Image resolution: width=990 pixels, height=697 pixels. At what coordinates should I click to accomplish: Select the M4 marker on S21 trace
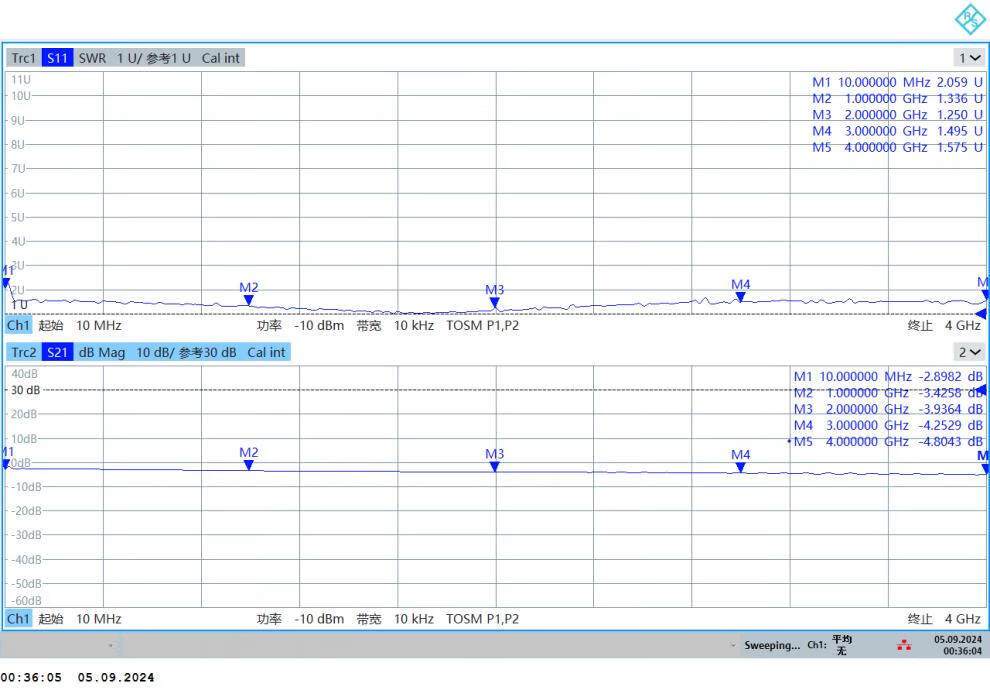[x=740, y=467]
